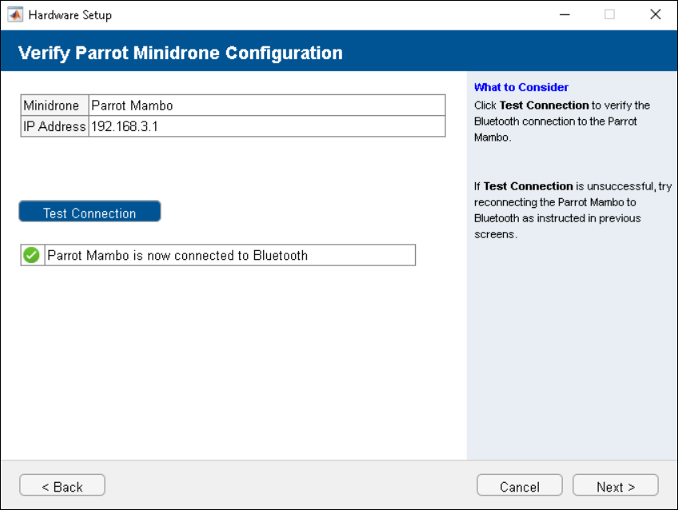Close the Hardware Setup window

pyautogui.click(x=655, y=15)
